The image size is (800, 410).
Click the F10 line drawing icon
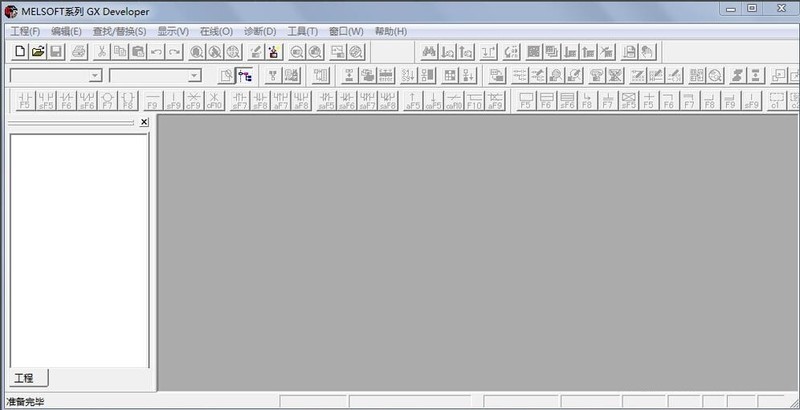474,100
